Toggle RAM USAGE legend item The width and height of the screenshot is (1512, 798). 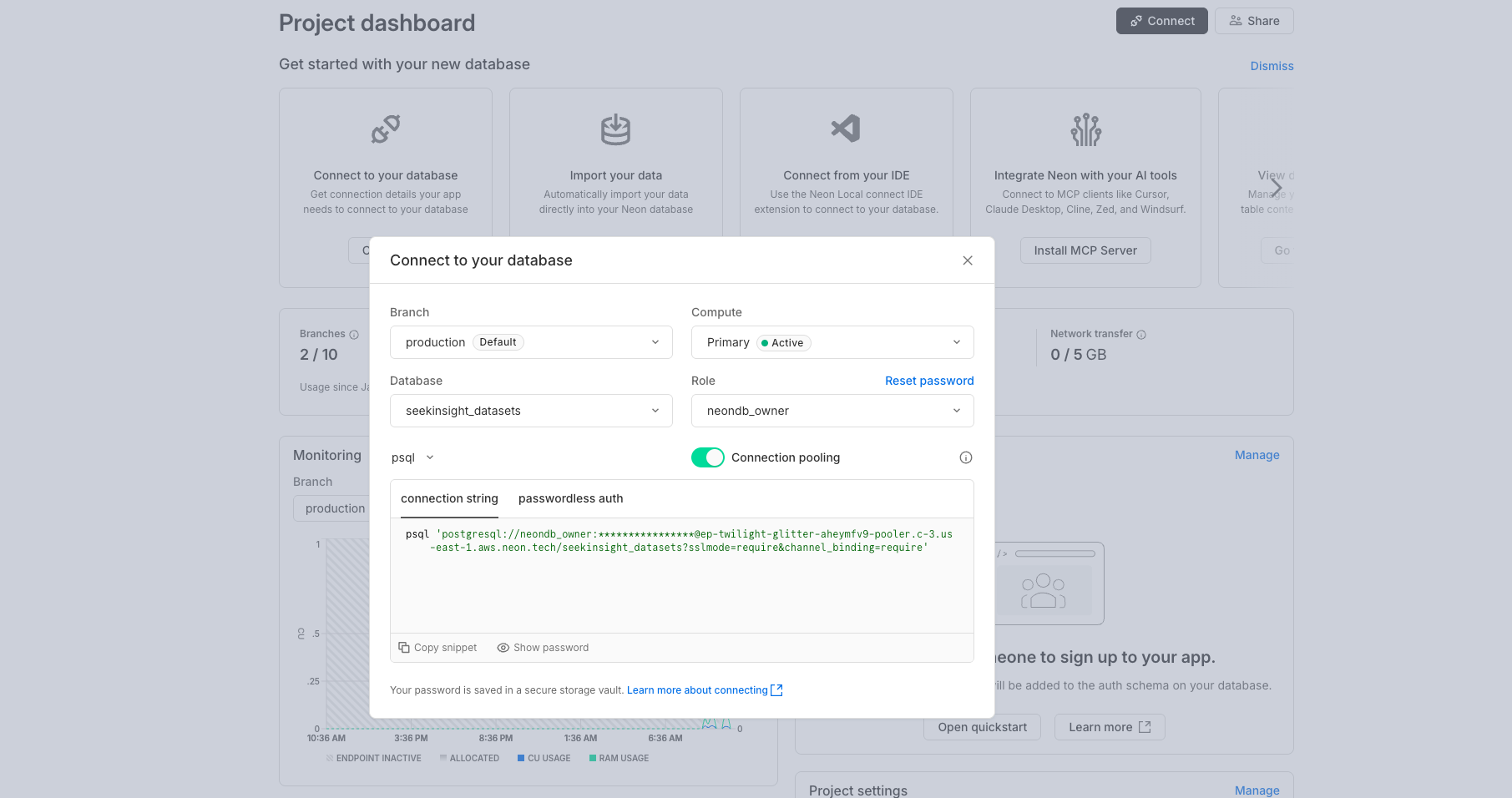pyautogui.click(x=619, y=758)
